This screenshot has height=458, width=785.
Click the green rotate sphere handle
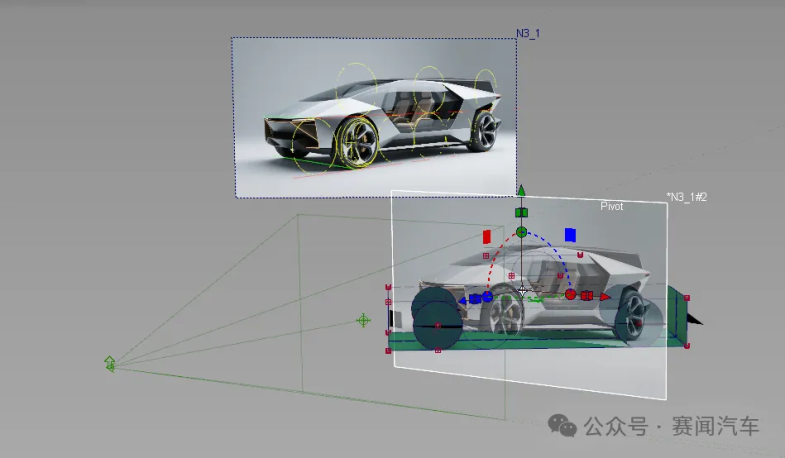click(521, 232)
